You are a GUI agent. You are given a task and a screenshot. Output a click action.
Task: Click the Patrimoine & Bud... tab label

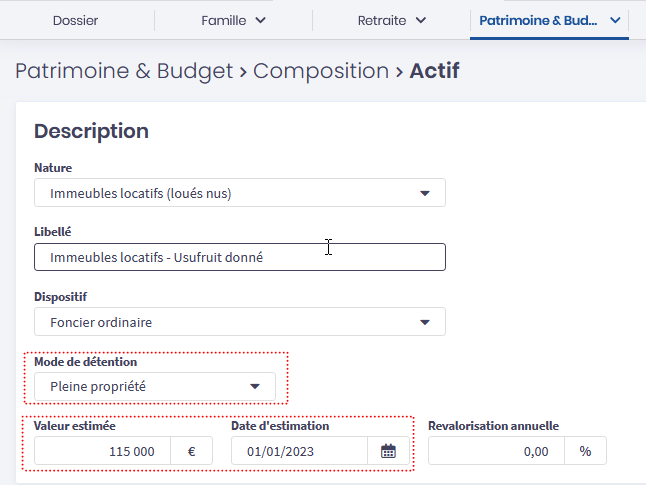(538, 20)
